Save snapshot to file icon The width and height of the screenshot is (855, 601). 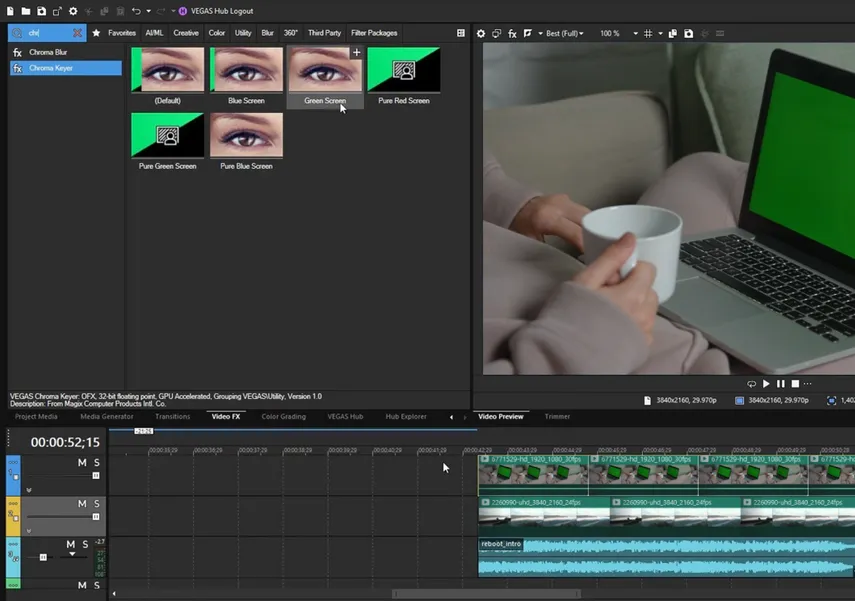tap(689, 34)
